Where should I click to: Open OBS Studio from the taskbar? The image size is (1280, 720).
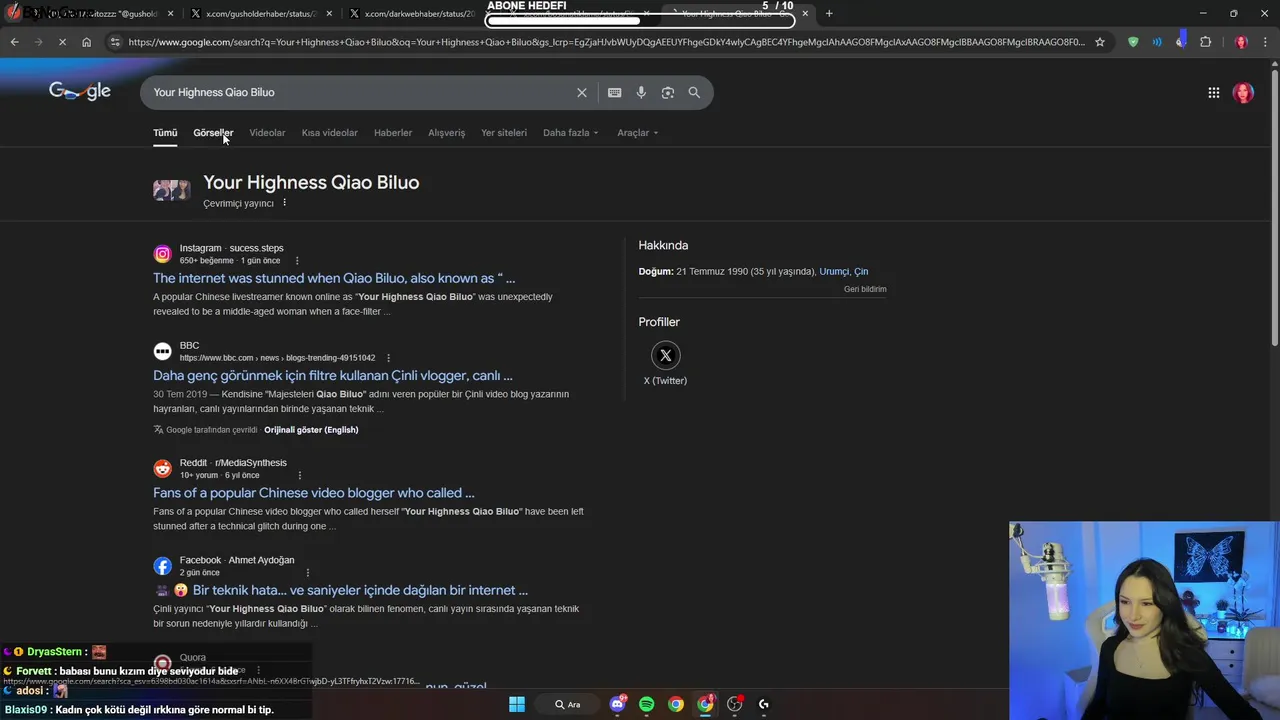(735, 704)
